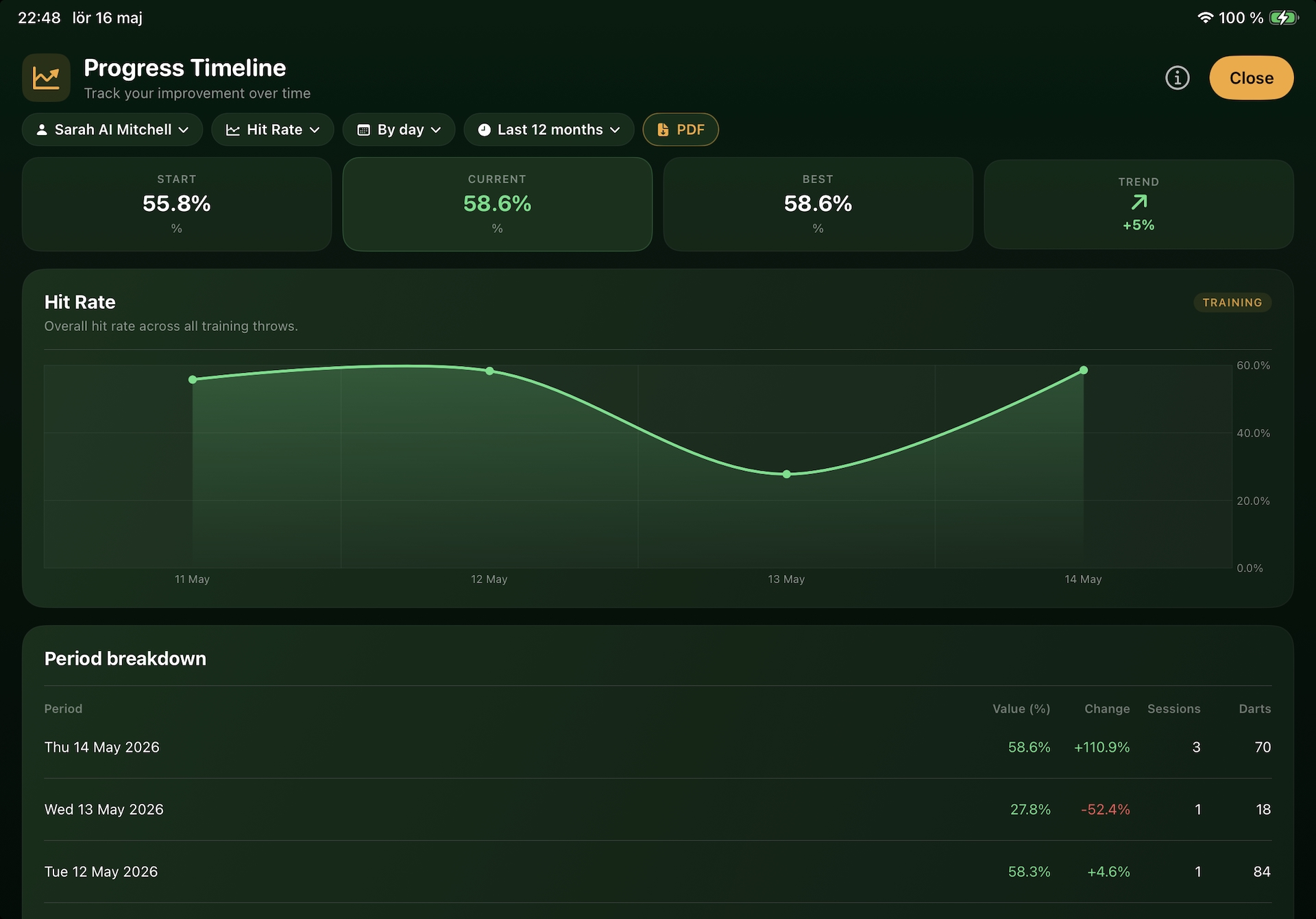Open the Last 12 months range dropdown
Image resolution: width=1316 pixels, height=919 pixels.
(549, 130)
